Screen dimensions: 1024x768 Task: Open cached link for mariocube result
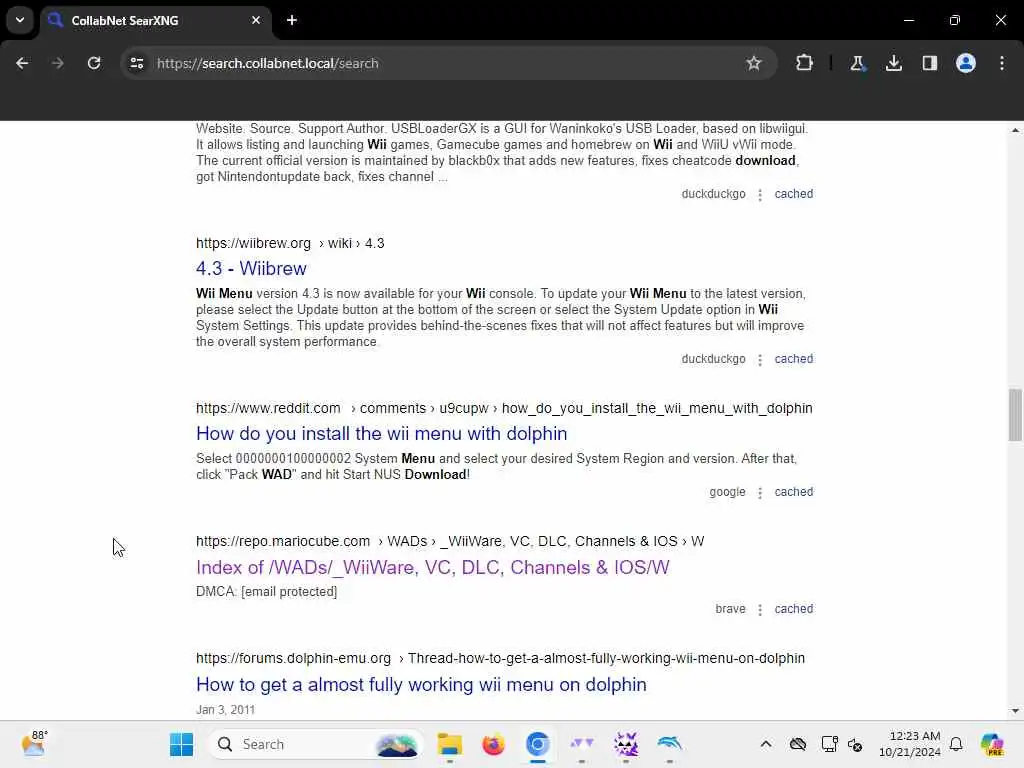tap(793, 609)
